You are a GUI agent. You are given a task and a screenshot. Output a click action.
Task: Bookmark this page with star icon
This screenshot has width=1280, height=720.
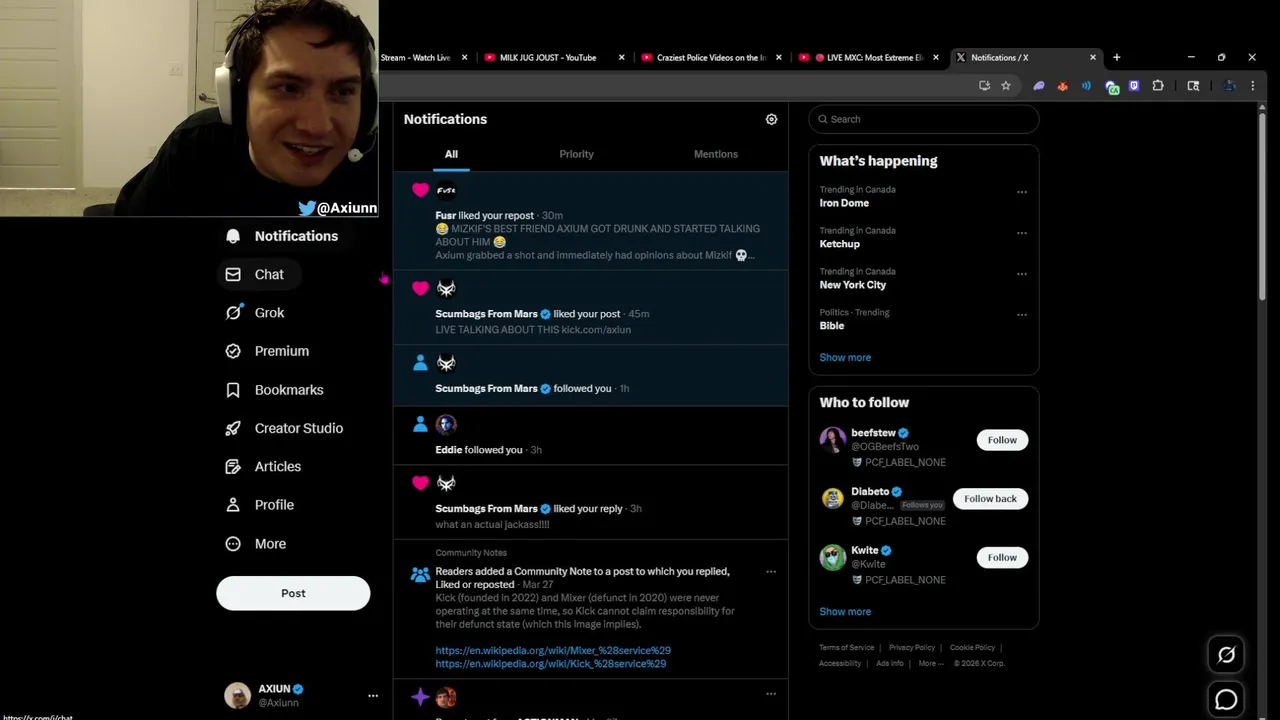coord(1006,86)
